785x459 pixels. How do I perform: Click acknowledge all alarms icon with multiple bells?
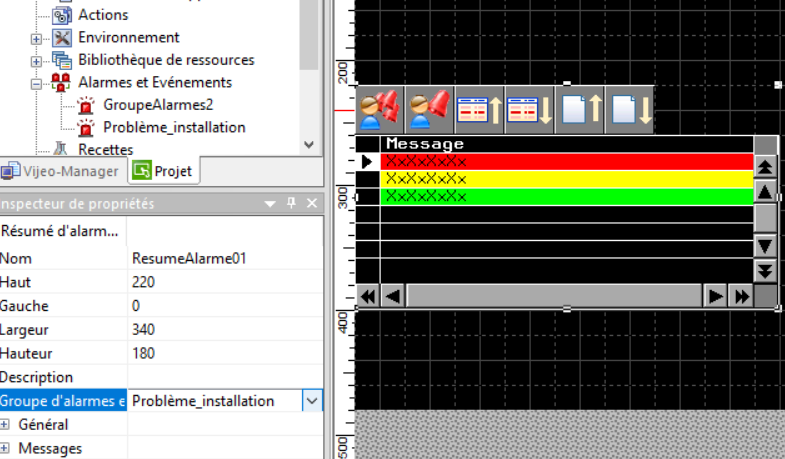[379, 110]
